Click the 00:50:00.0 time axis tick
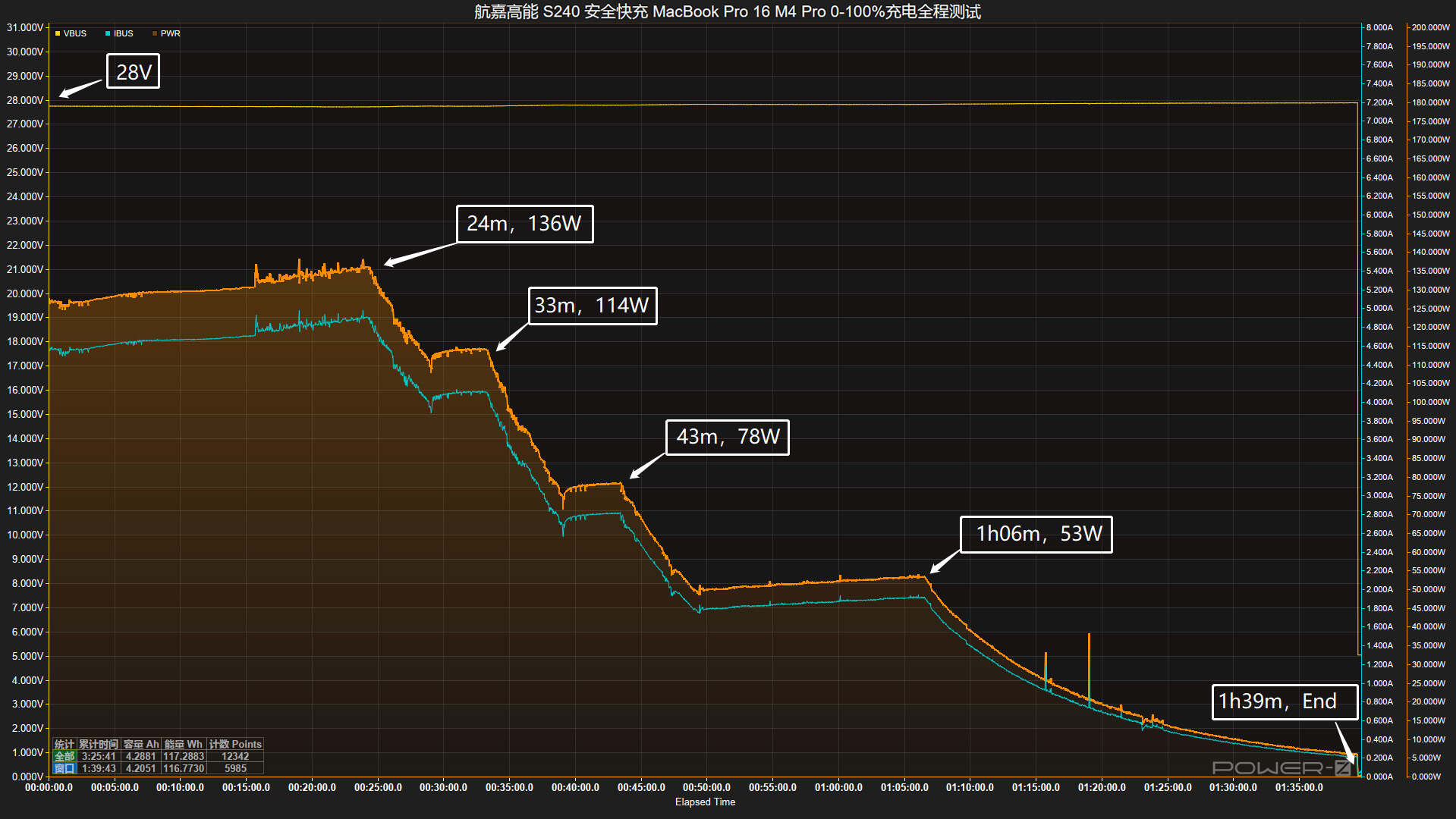This screenshot has height=819, width=1456. [x=706, y=788]
